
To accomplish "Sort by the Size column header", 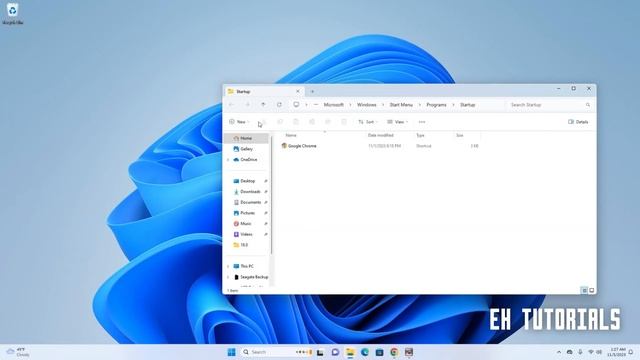I will [460, 135].
